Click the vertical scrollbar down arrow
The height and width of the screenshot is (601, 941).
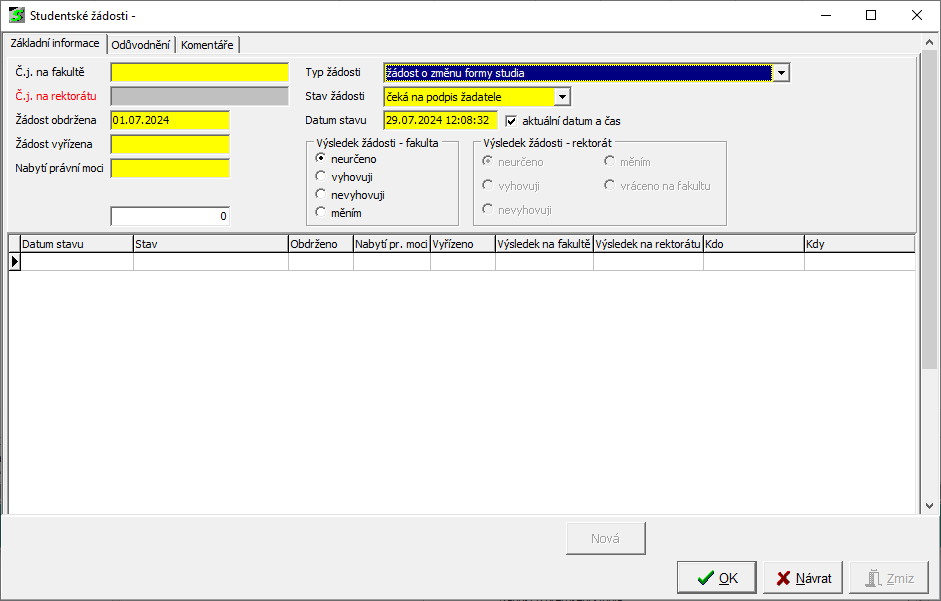pyautogui.click(x=929, y=505)
